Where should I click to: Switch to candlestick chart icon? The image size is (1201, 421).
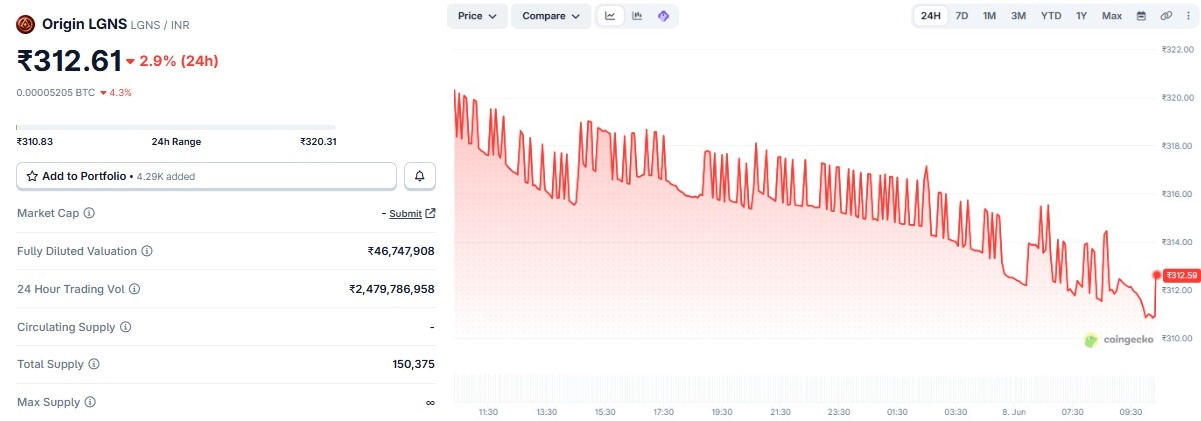(x=637, y=16)
